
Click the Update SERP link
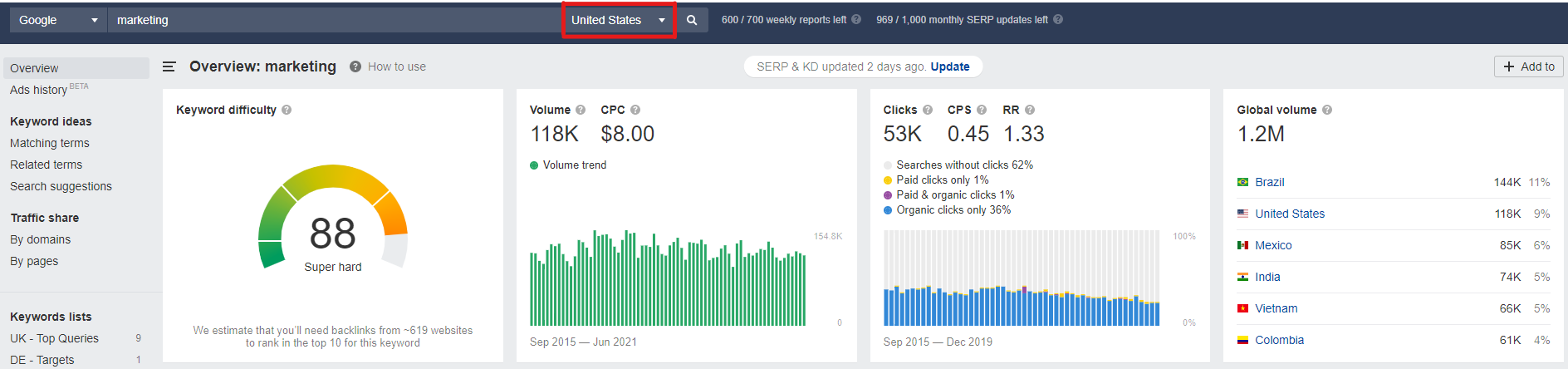pyautogui.click(x=950, y=66)
